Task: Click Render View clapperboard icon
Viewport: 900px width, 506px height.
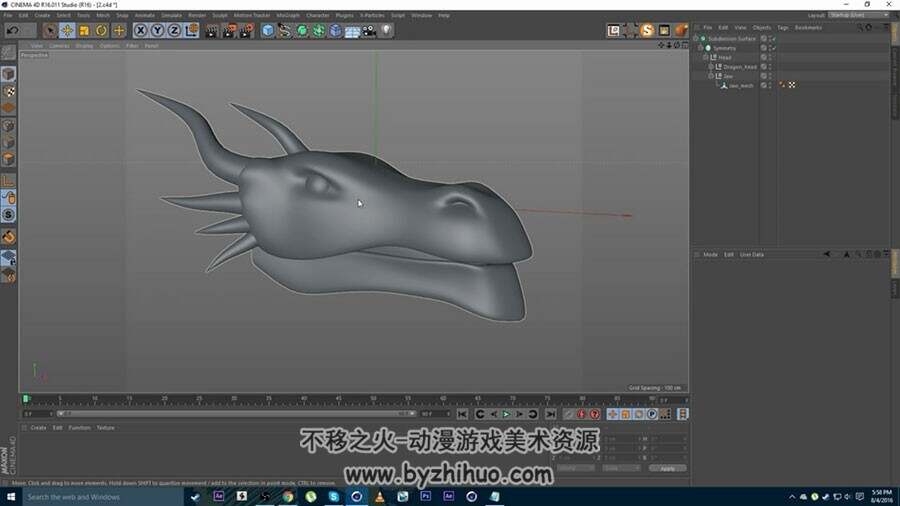Action: tap(212, 30)
